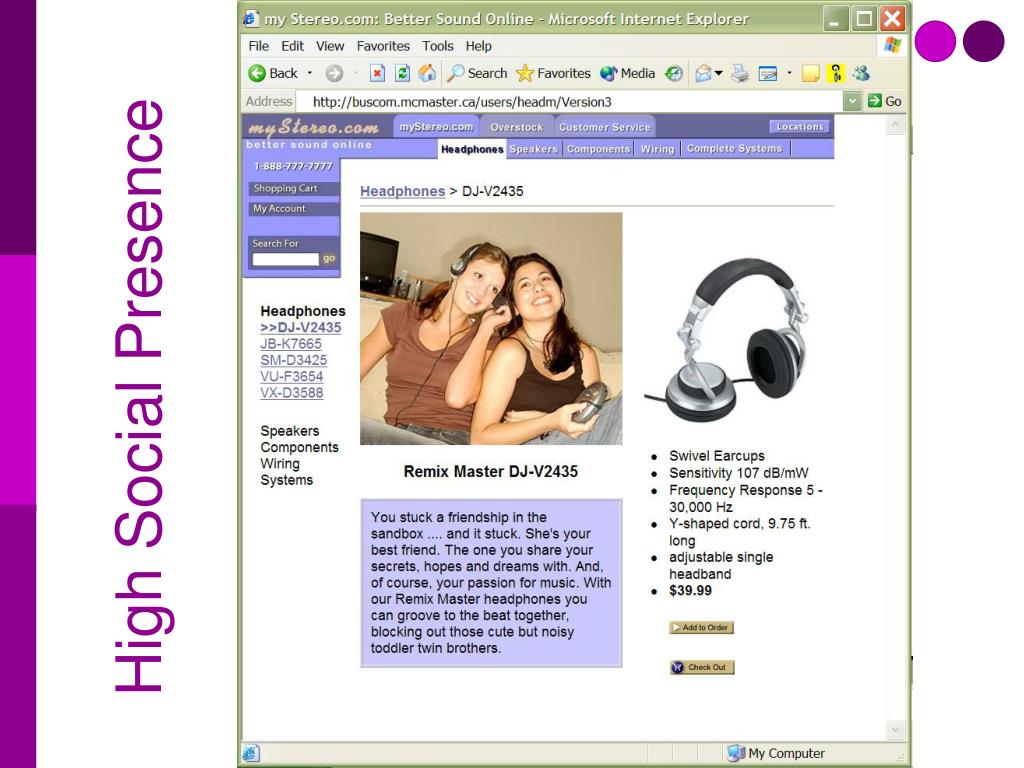Click the site search go button

point(328,259)
